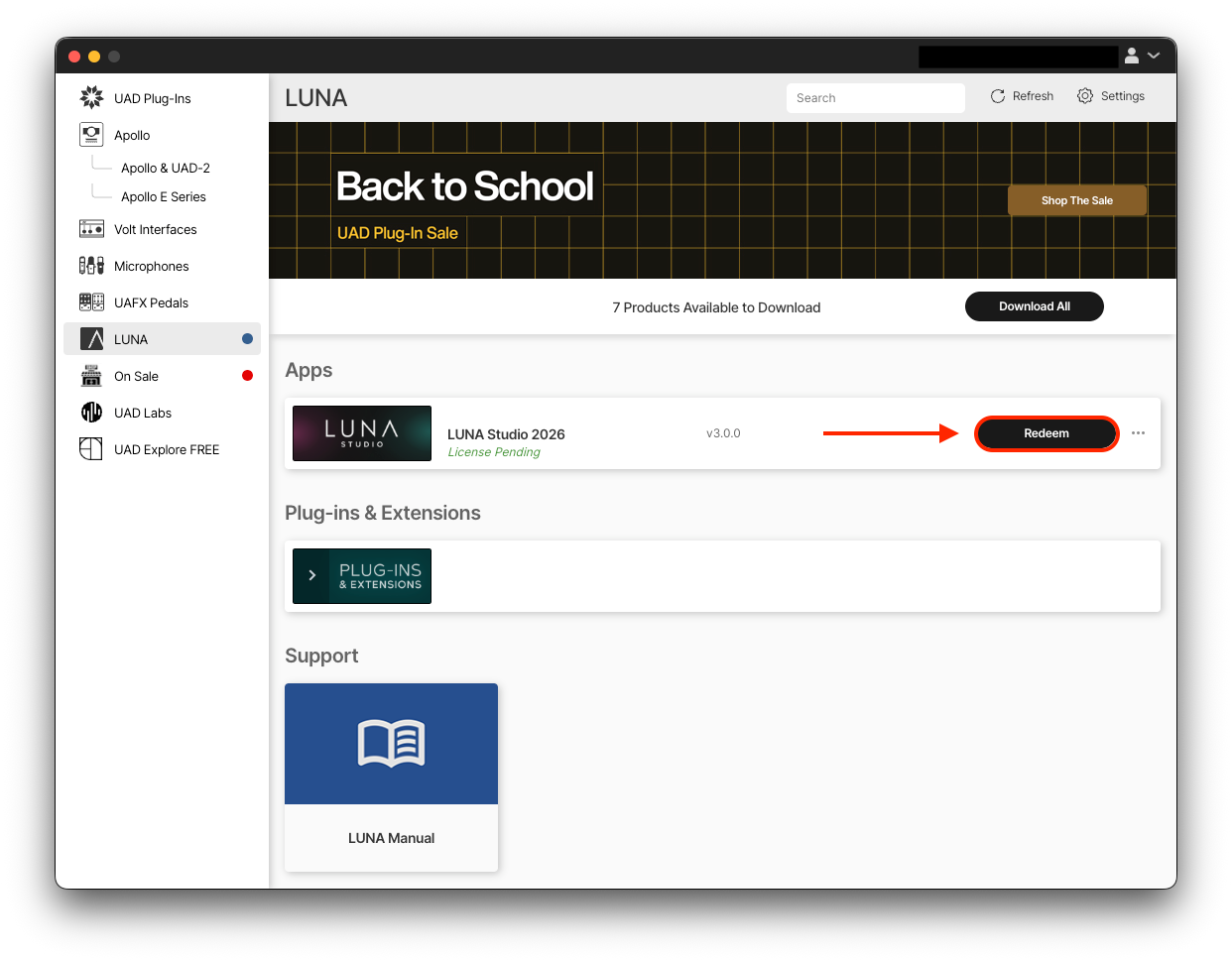1232x962 pixels.
Task: Refresh the product list
Action: pyautogui.click(x=1022, y=96)
